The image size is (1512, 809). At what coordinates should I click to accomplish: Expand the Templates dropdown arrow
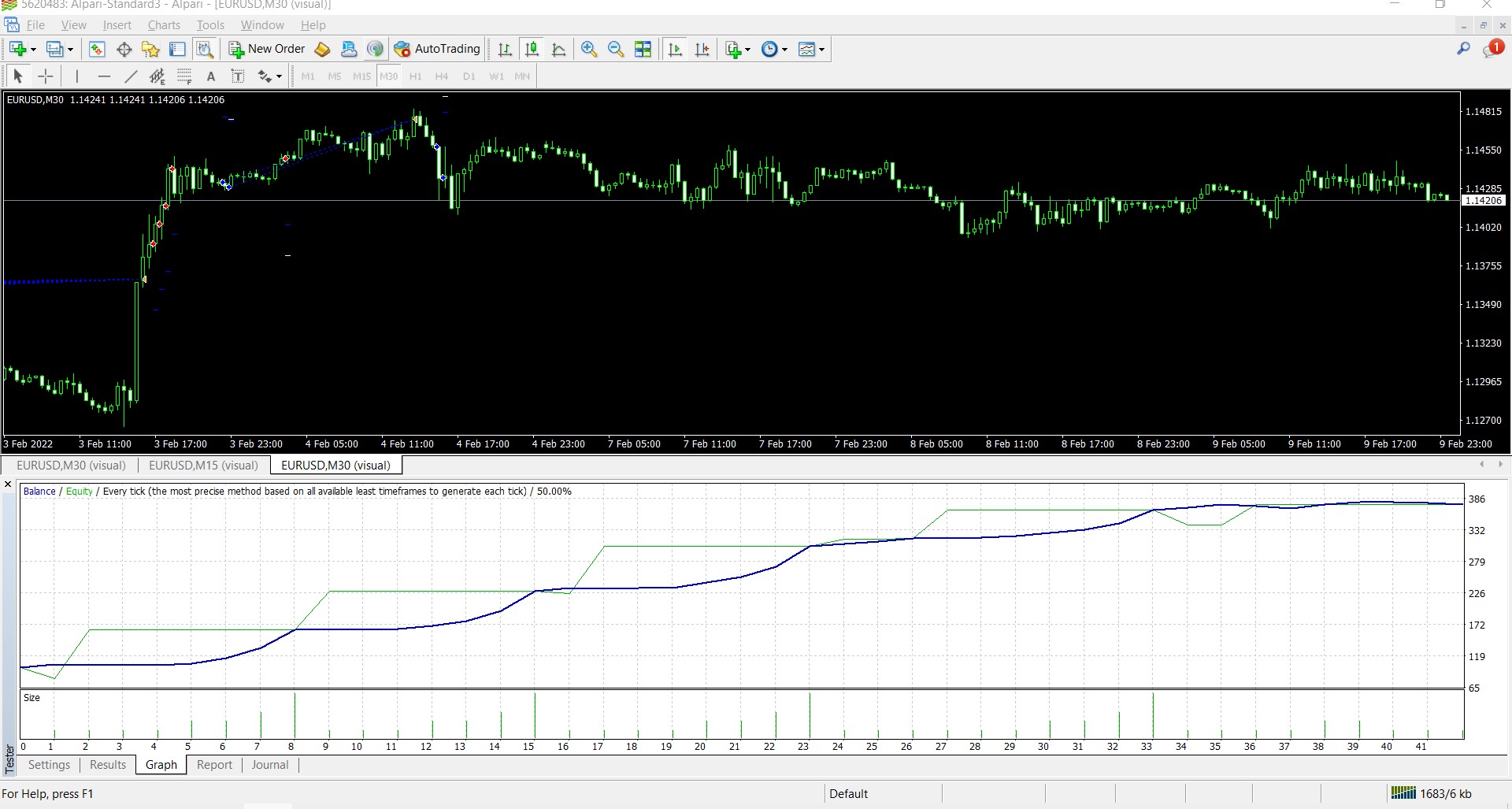click(821, 50)
